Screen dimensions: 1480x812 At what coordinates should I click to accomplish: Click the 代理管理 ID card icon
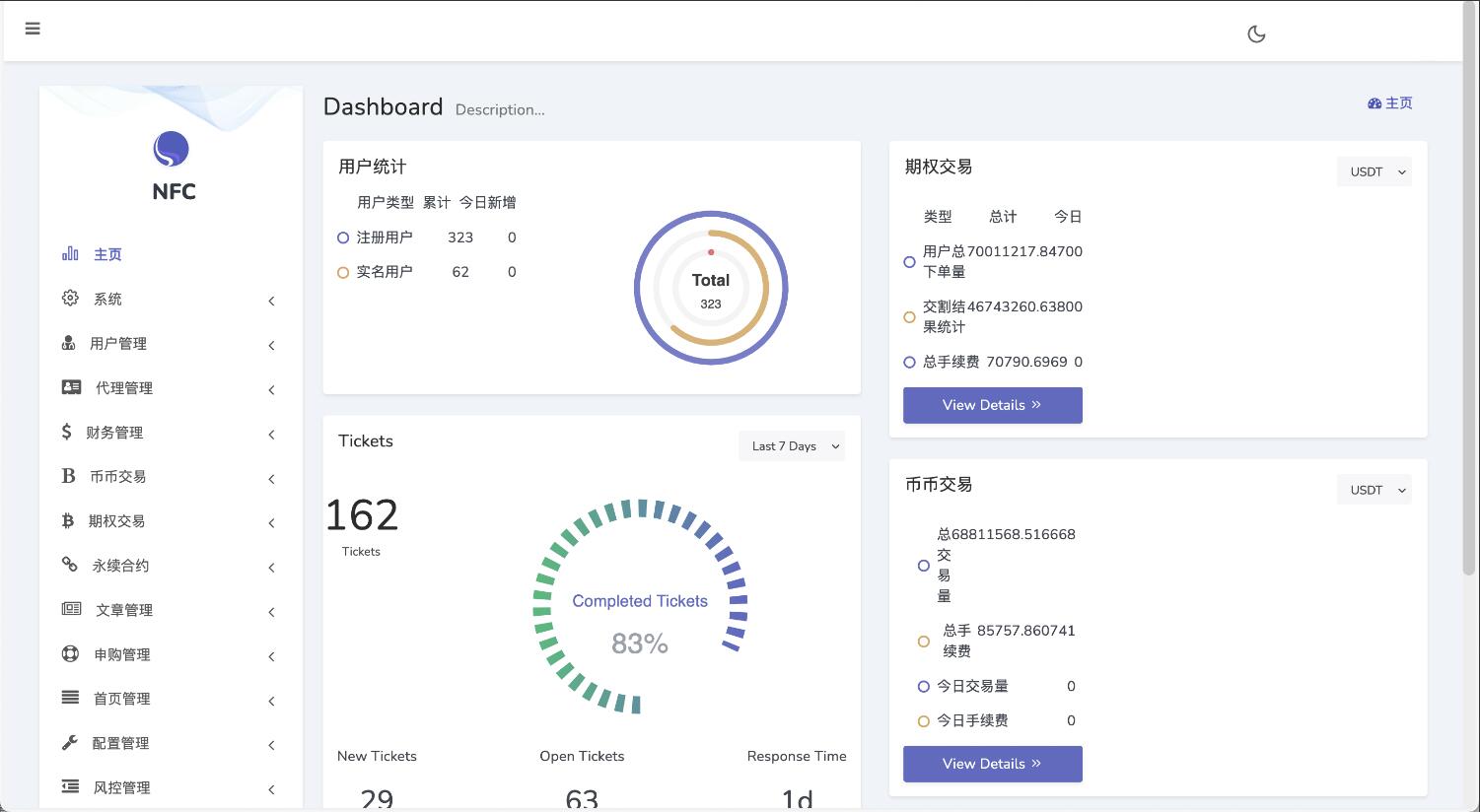71,387
